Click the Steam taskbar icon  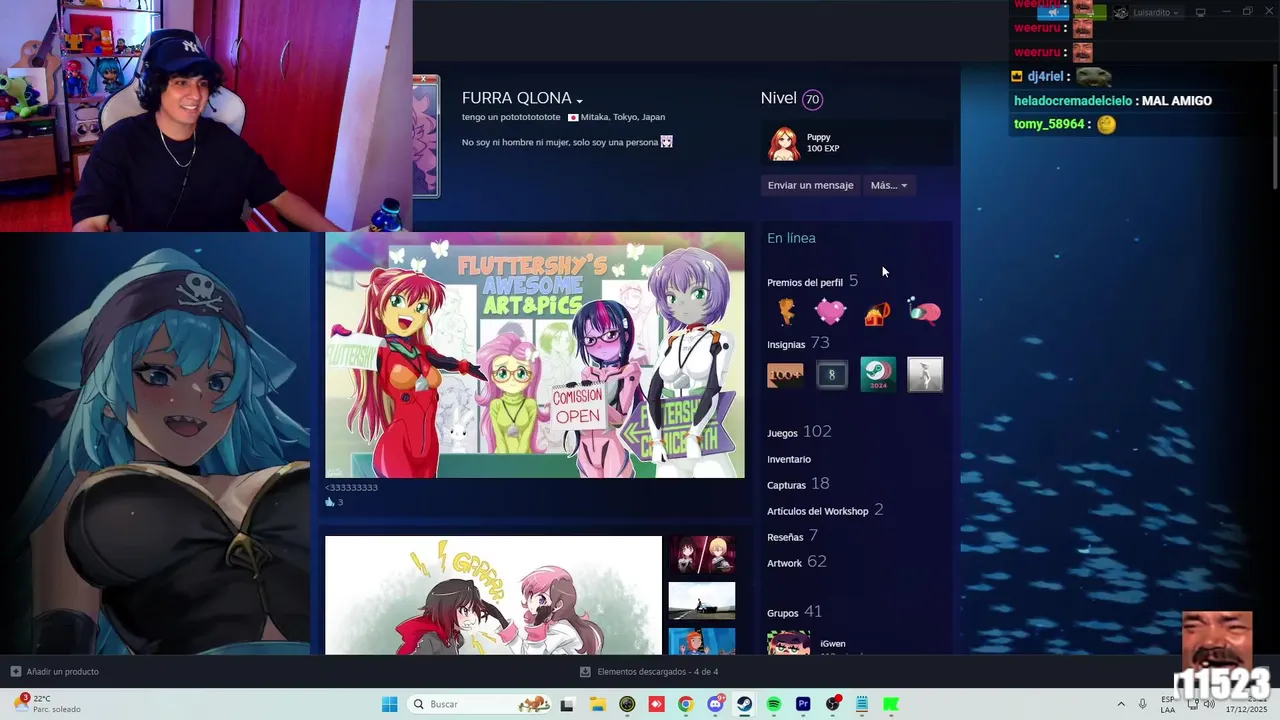(x=744, y=704)
